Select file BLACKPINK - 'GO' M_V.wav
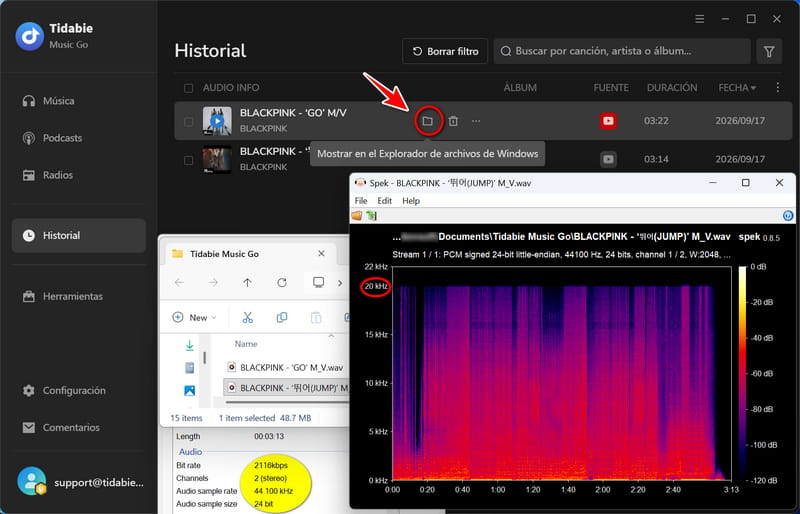Image resolution: width=800 pixels, height=514 pixels. click(284, 368)
